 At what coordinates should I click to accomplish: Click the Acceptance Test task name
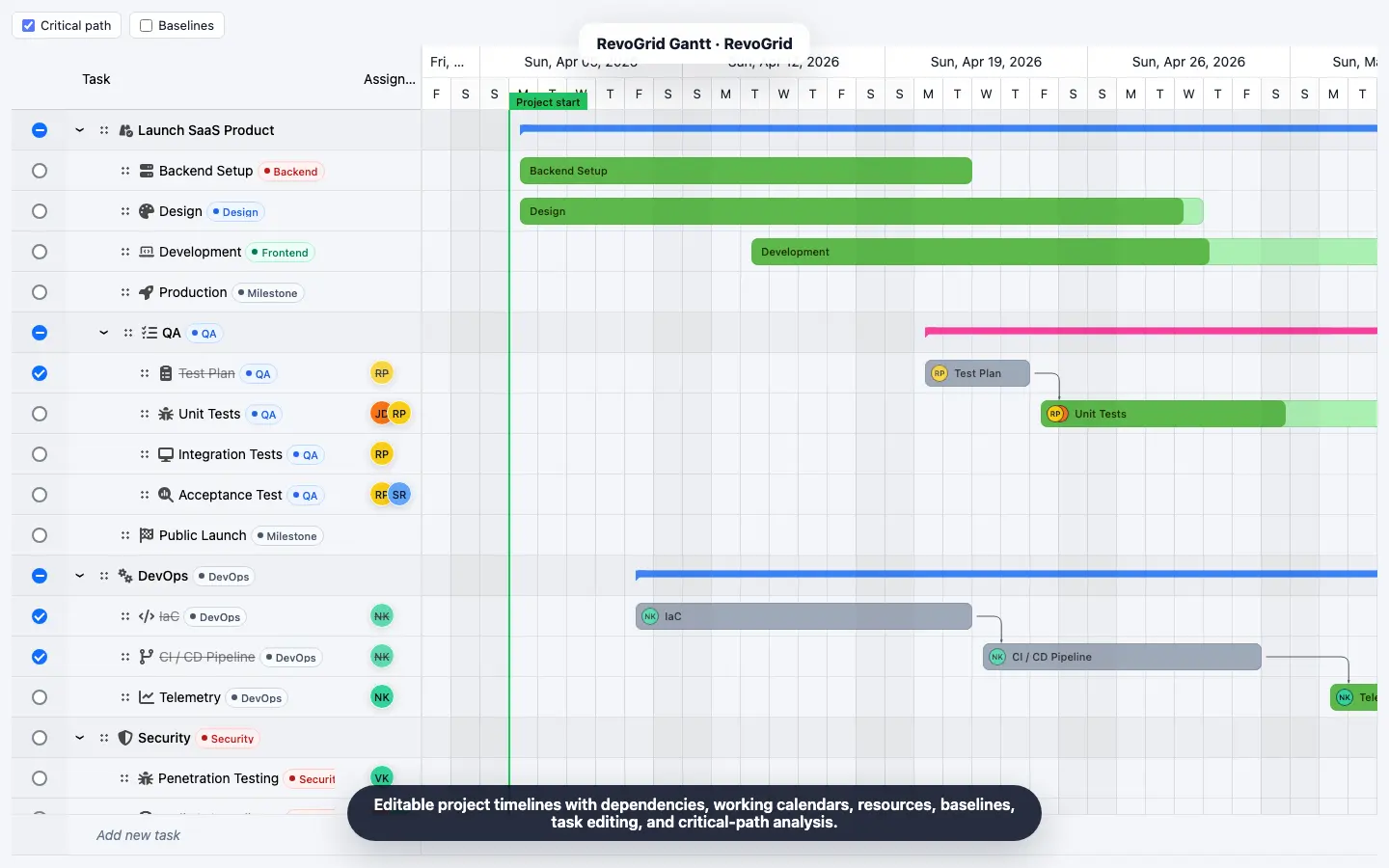coord(231,495)
